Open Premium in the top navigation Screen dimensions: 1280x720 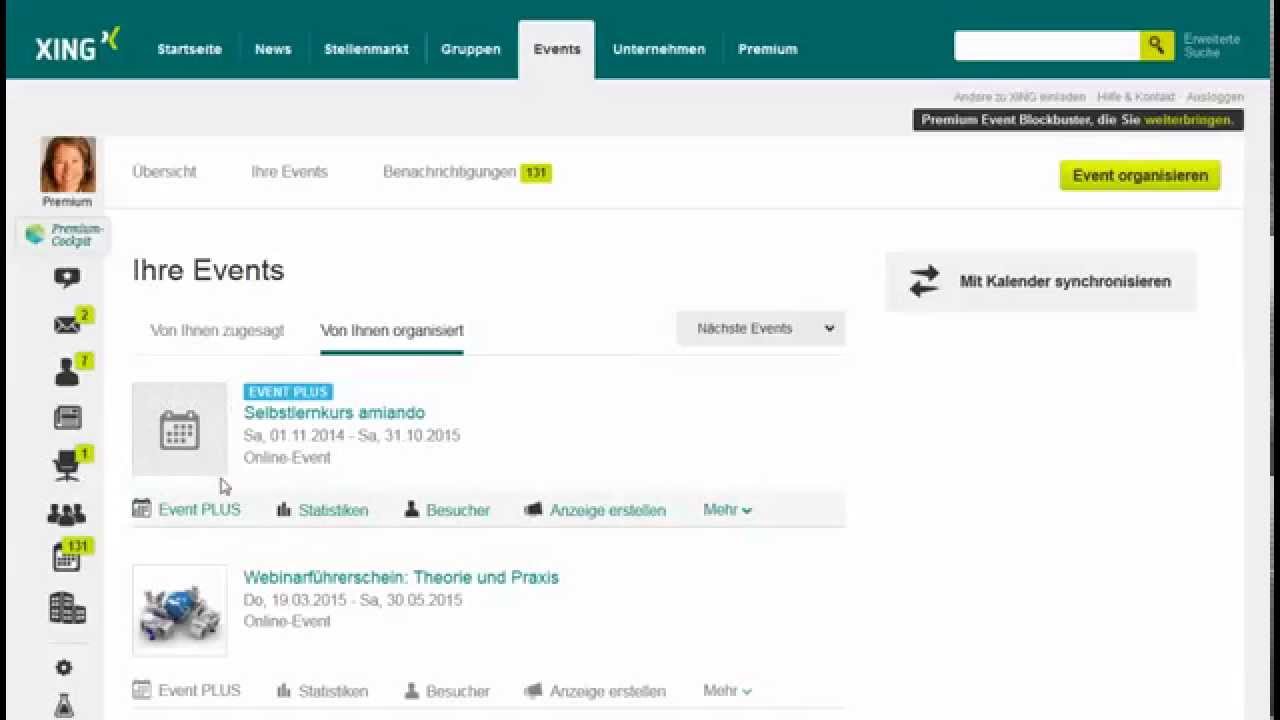(768, 49)
